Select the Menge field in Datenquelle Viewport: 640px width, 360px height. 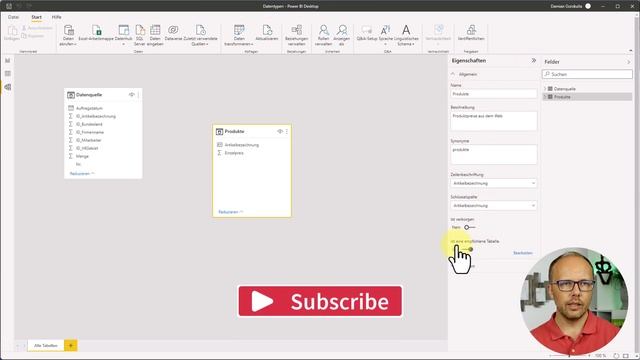[x=82, y=156]
